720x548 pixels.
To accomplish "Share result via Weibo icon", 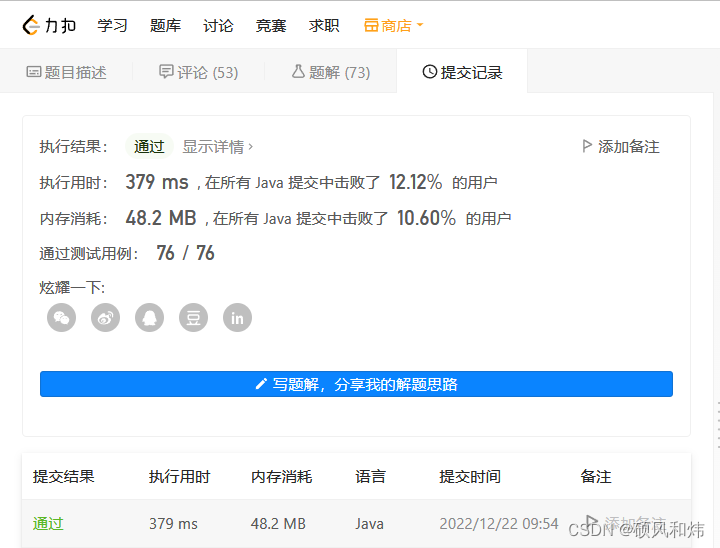I will coord(105,317).
